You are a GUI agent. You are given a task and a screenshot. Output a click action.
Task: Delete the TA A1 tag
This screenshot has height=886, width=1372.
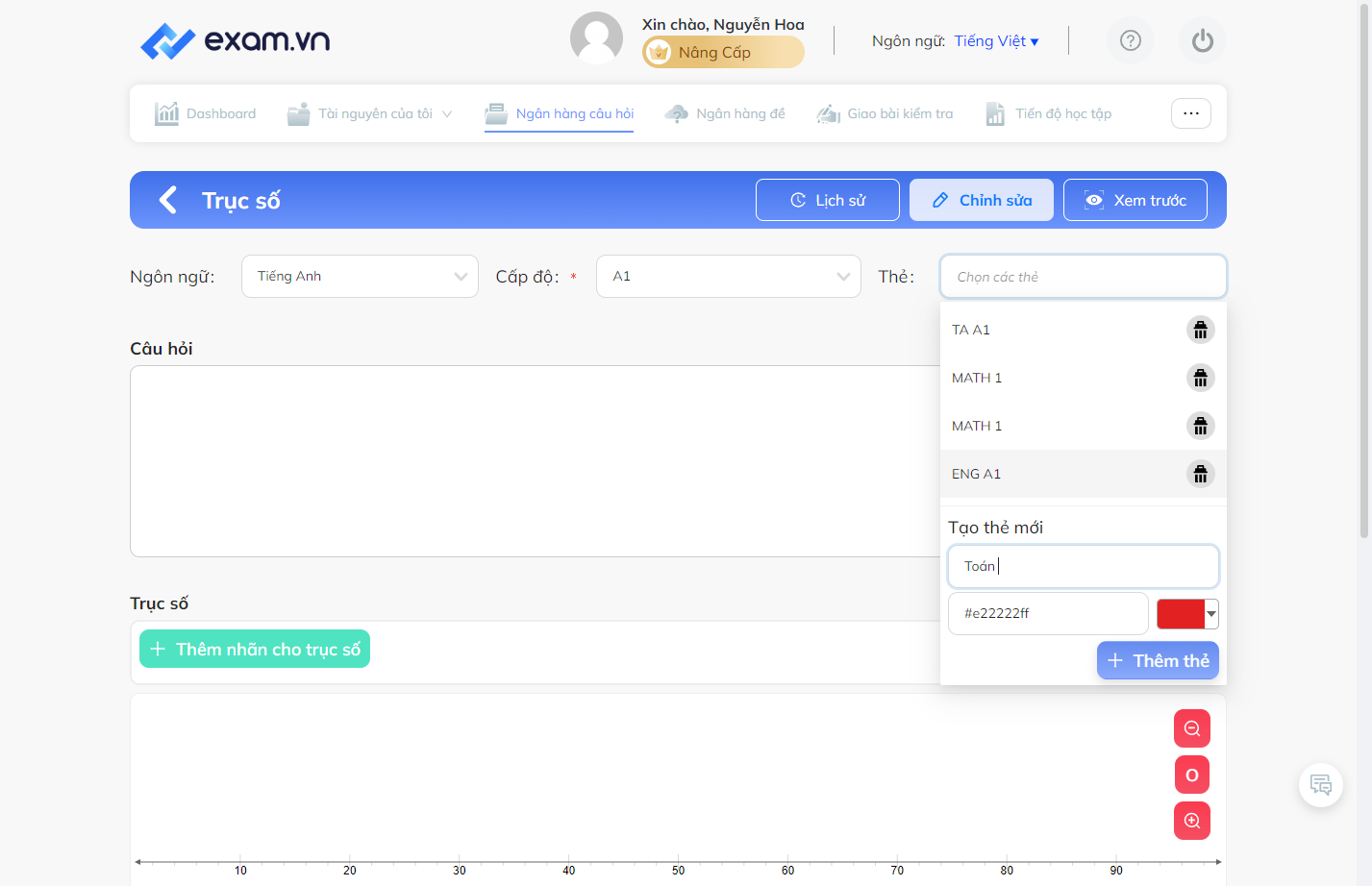pos(1201,330)
